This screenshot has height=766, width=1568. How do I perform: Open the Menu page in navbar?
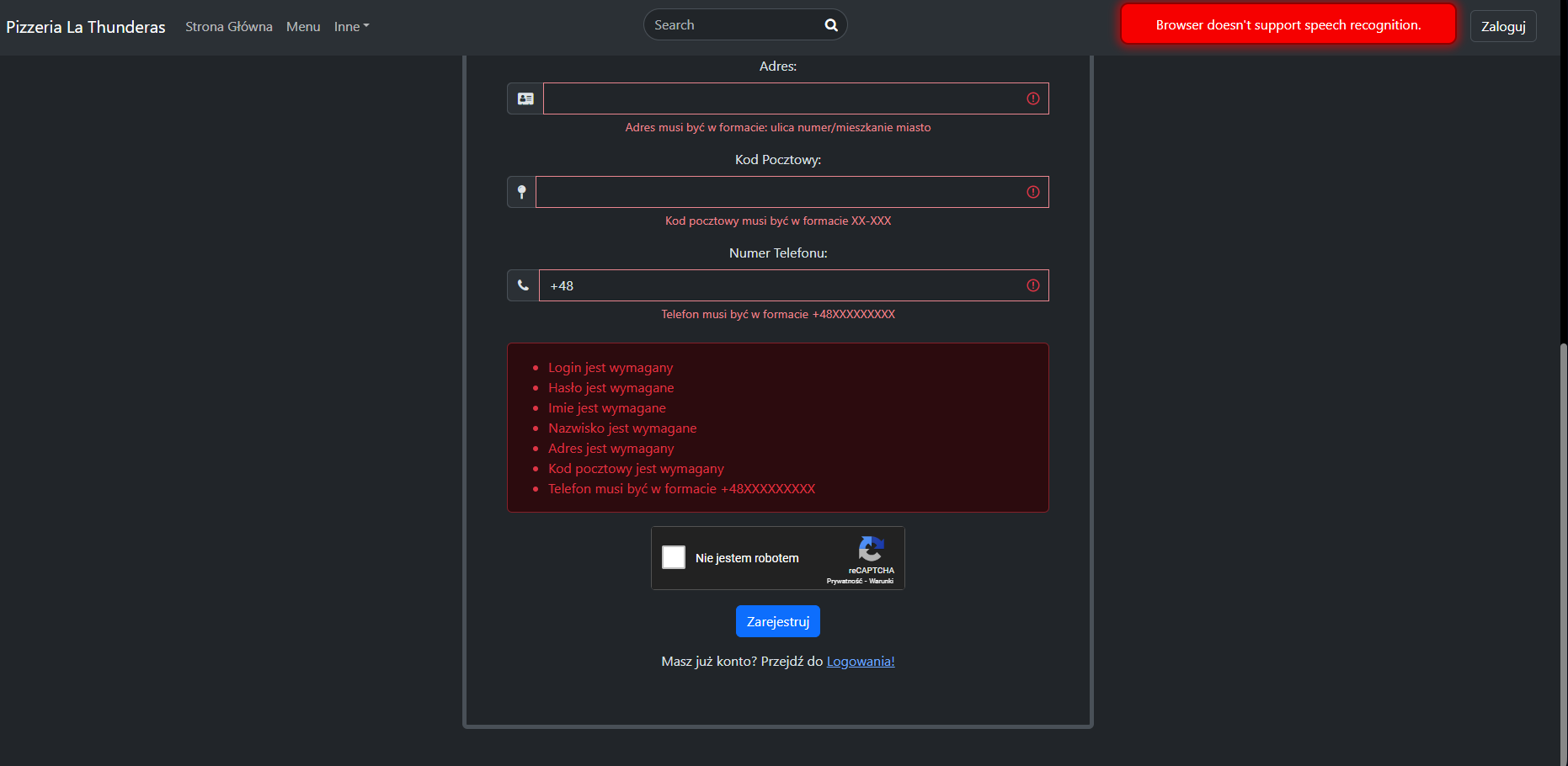(x=303, y=27)
